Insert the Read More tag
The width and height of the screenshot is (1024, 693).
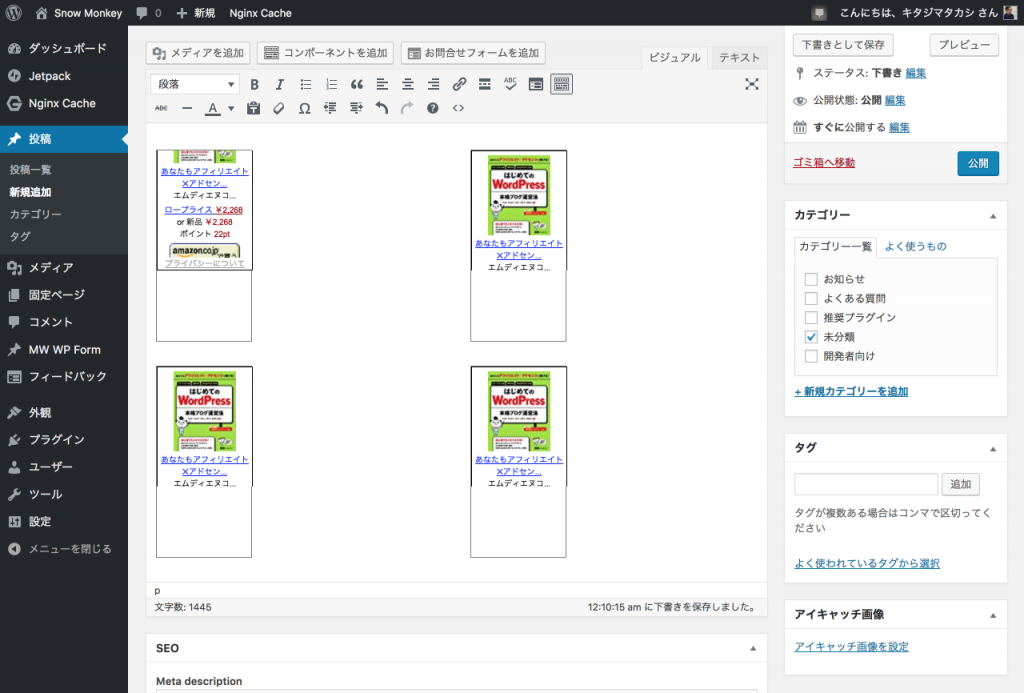[x=485, y=84]
